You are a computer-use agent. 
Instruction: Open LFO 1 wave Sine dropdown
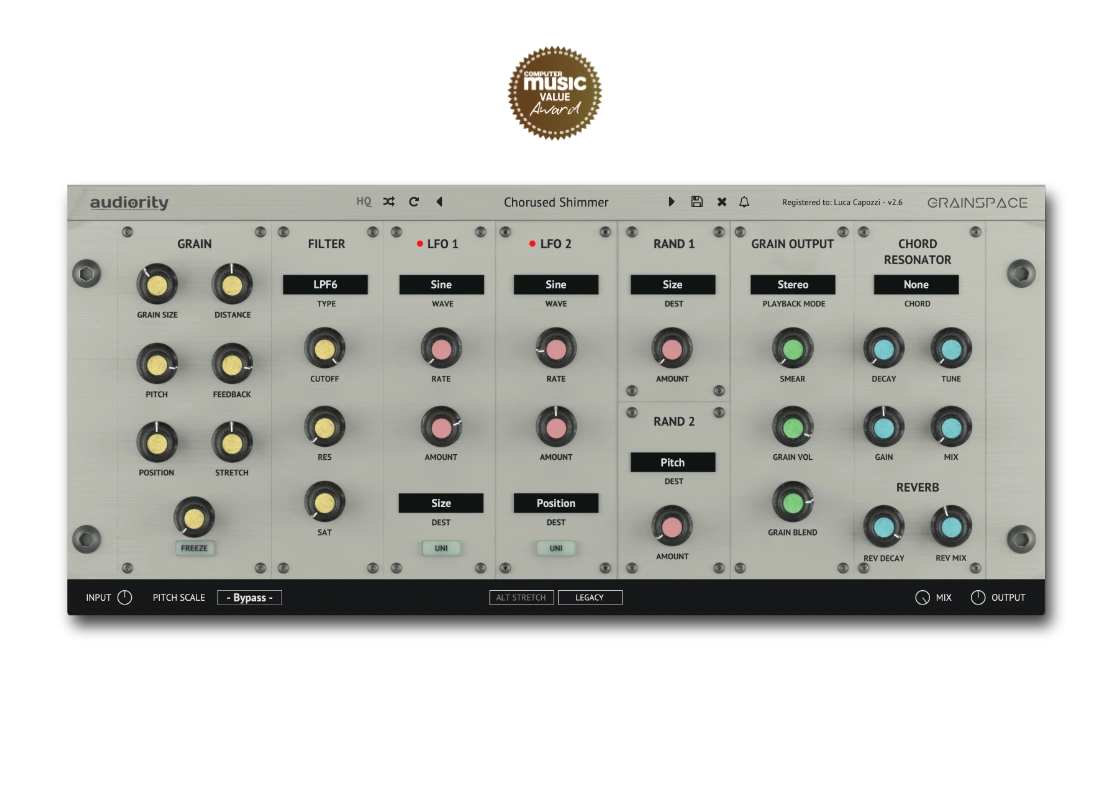coord(441,285)
